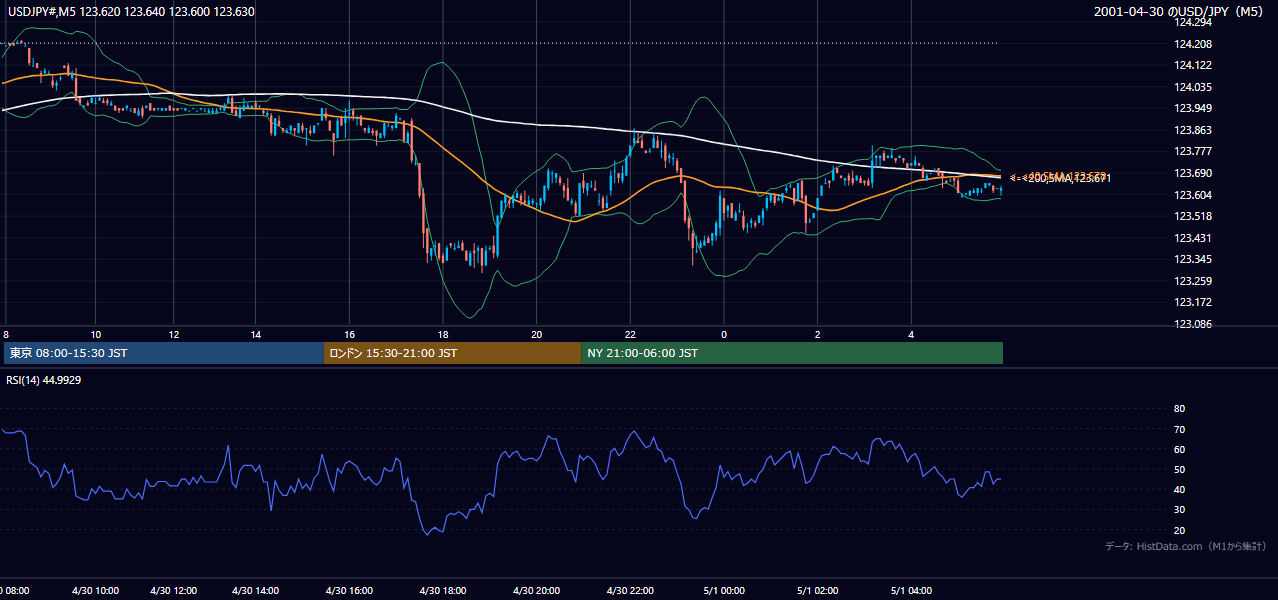Image resolution: width=1278 pixels, height=600 pixels.
Task: Select the 東京 08:00-15:30 JST session bar
Action: point(163,353)
